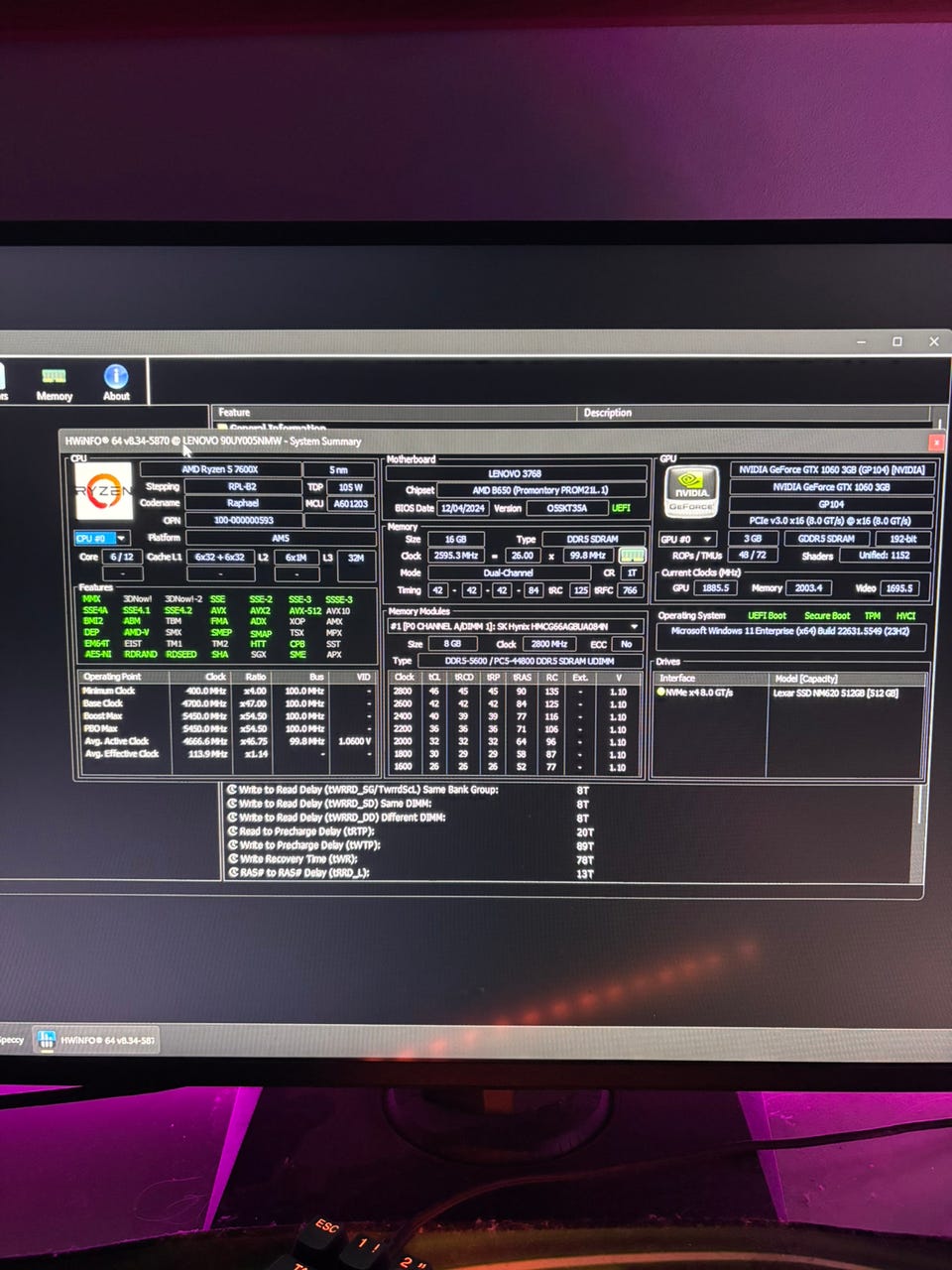
Task: Minimize the main HWiNFO window
Action: coord(861,341)
